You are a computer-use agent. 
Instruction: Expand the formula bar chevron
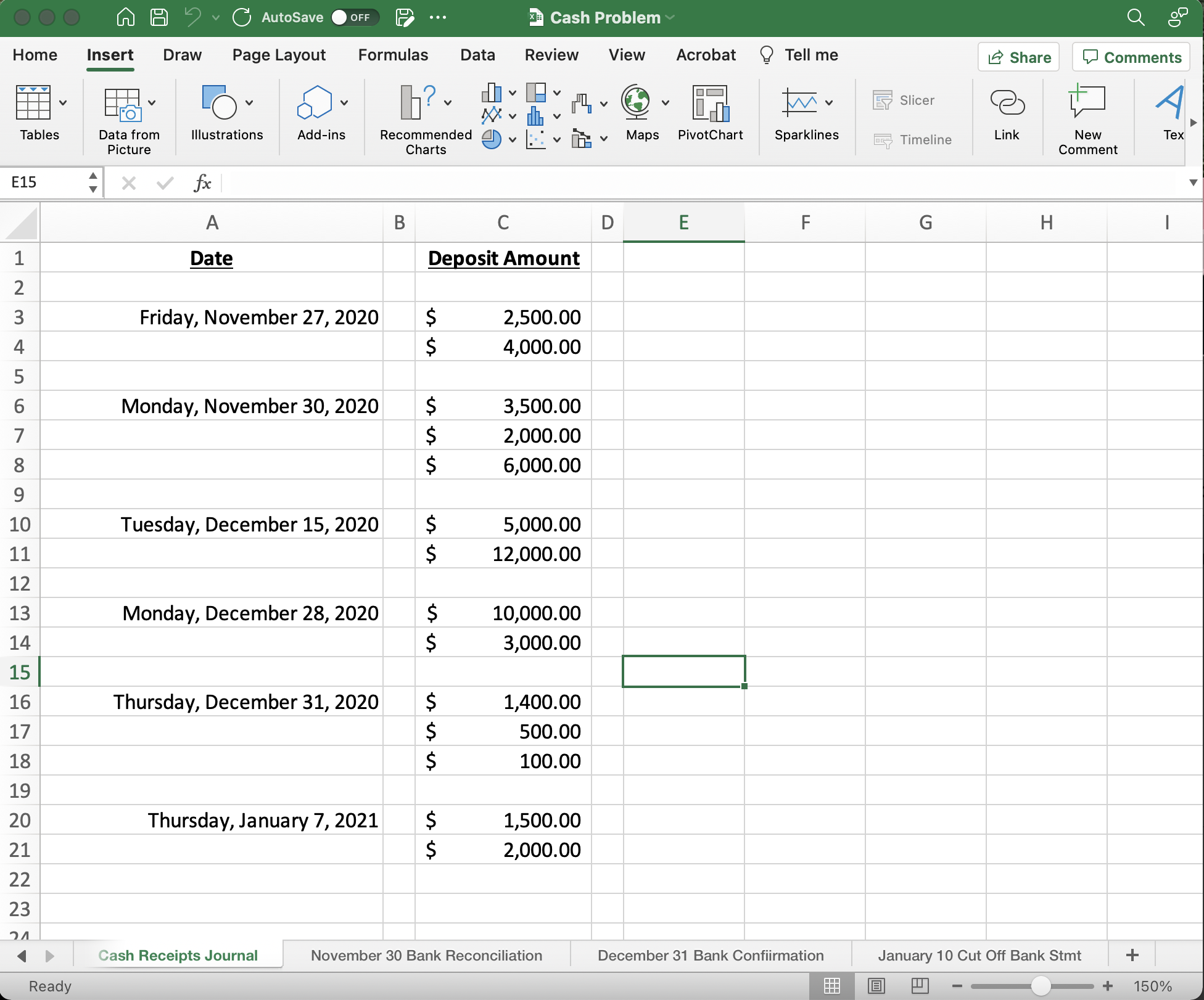[x=1193, y=182]
